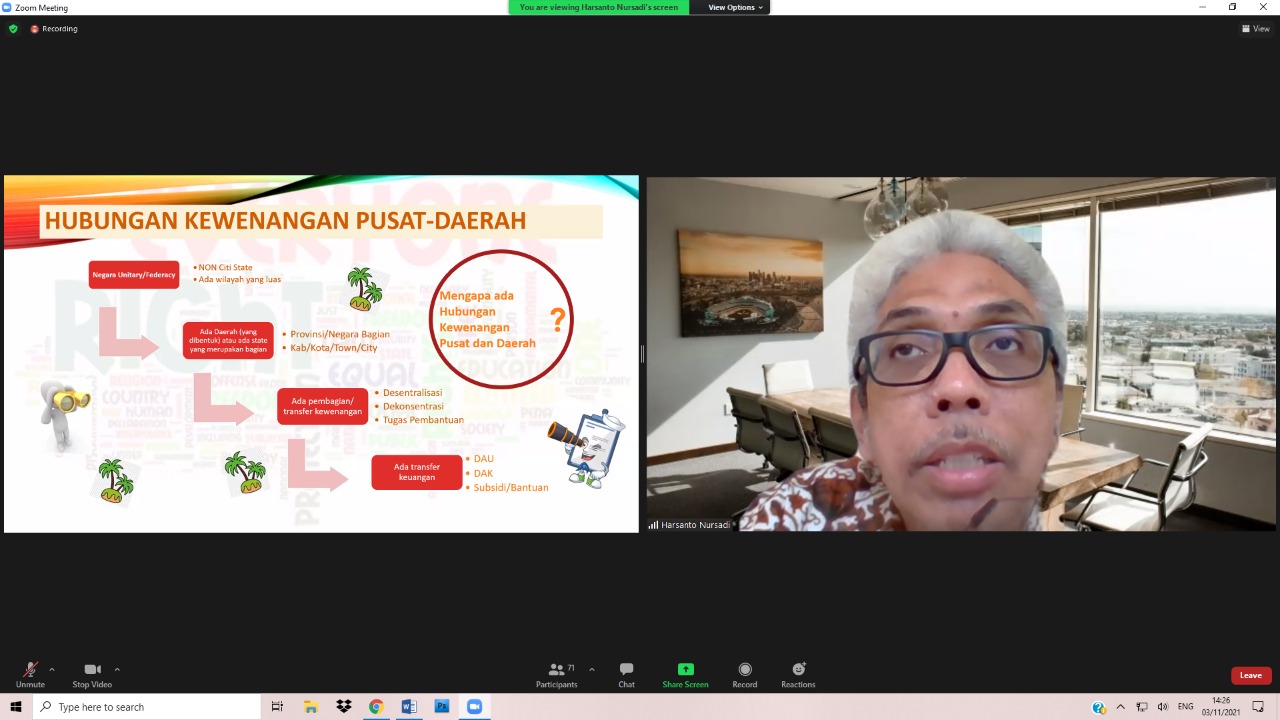The height and width of the screenshot is (720, 1280).
Task: Expand video options arrow beside Stop Video
Action: (x=117, y=669)
